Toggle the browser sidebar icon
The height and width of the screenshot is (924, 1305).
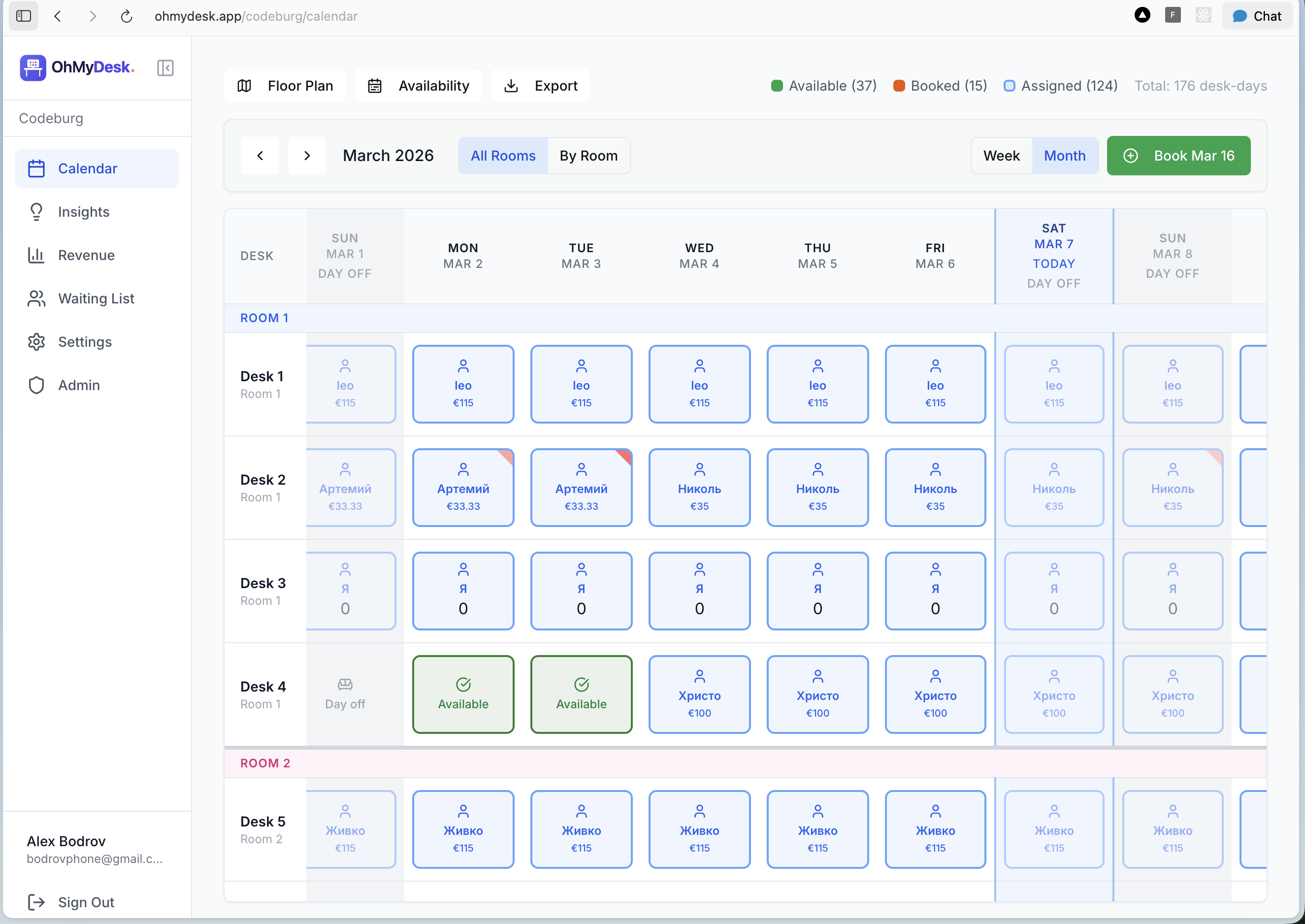(23, 16)
